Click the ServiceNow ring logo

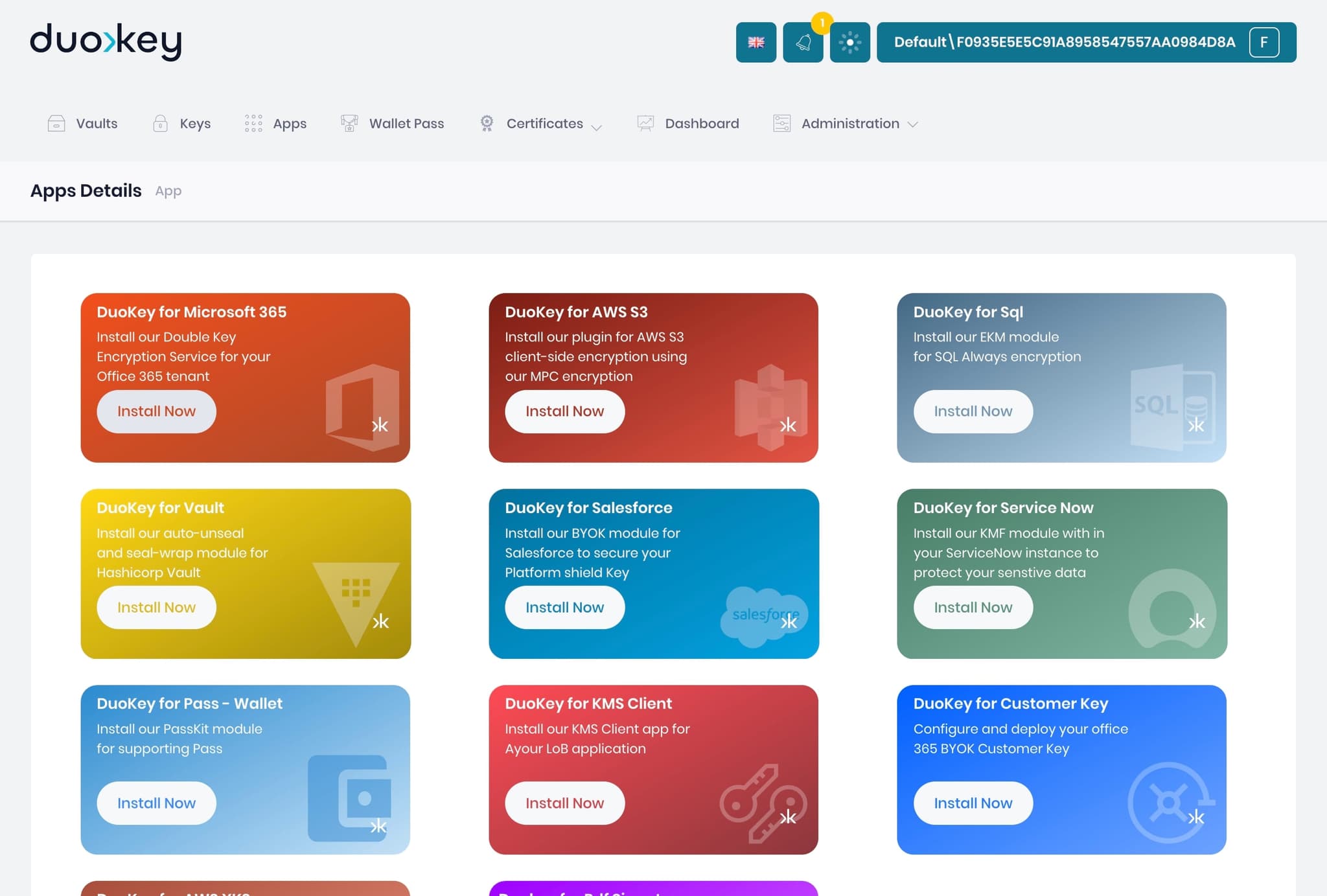click(x=1171, y=608)
